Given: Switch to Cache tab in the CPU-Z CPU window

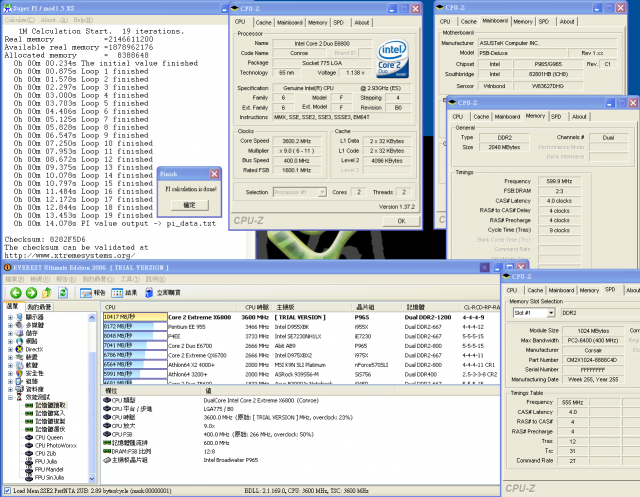Looking at the screenshot, I should click(263, 23).
